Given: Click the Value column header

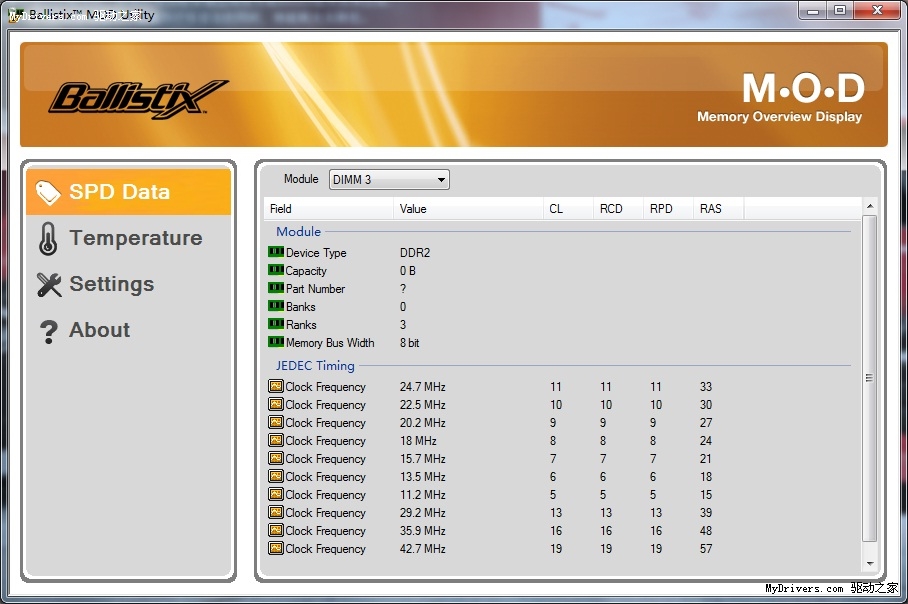Looking at the screenshot, I should click(x=468, y=209).
